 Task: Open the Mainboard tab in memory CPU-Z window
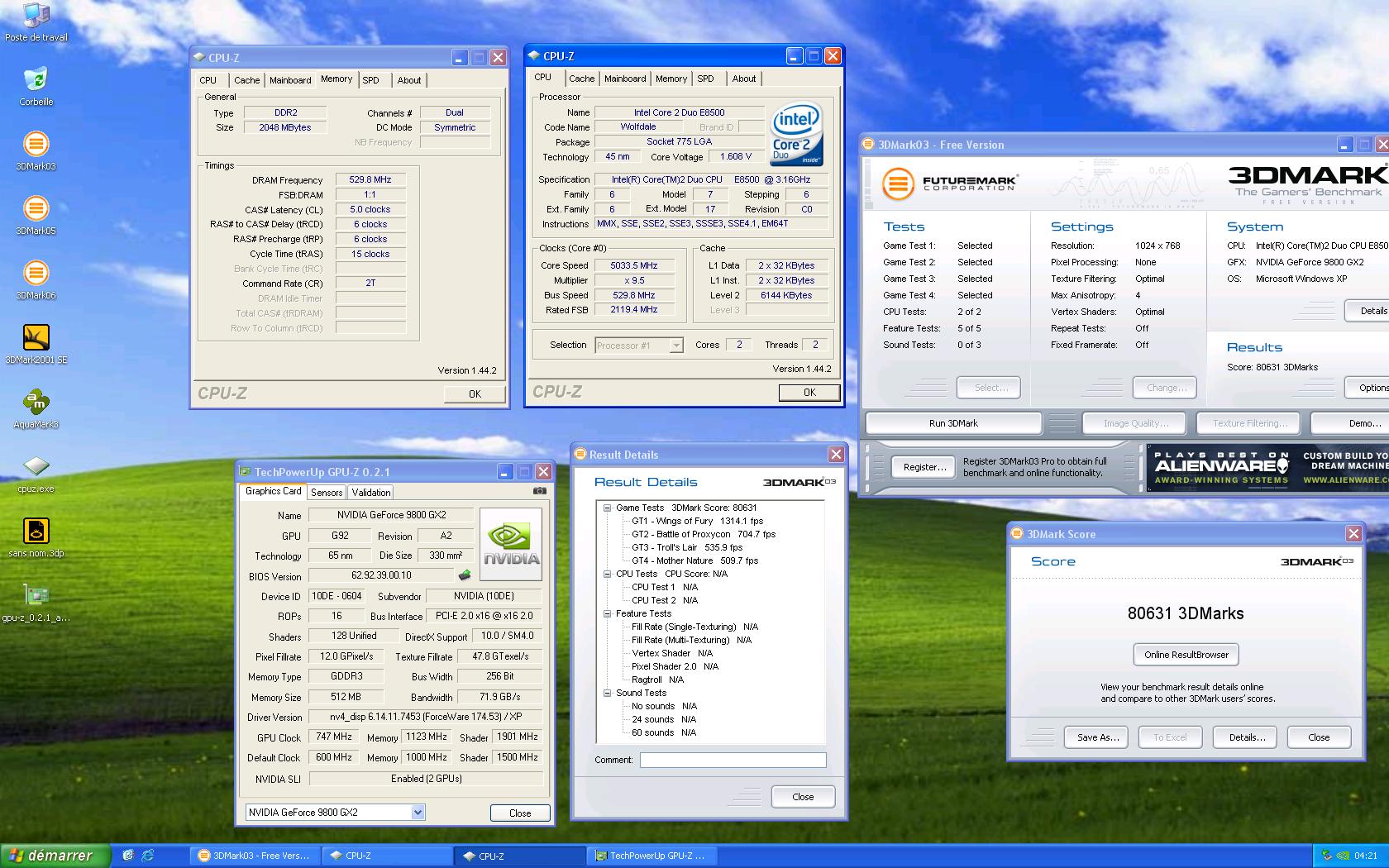[x=290, y=80]
